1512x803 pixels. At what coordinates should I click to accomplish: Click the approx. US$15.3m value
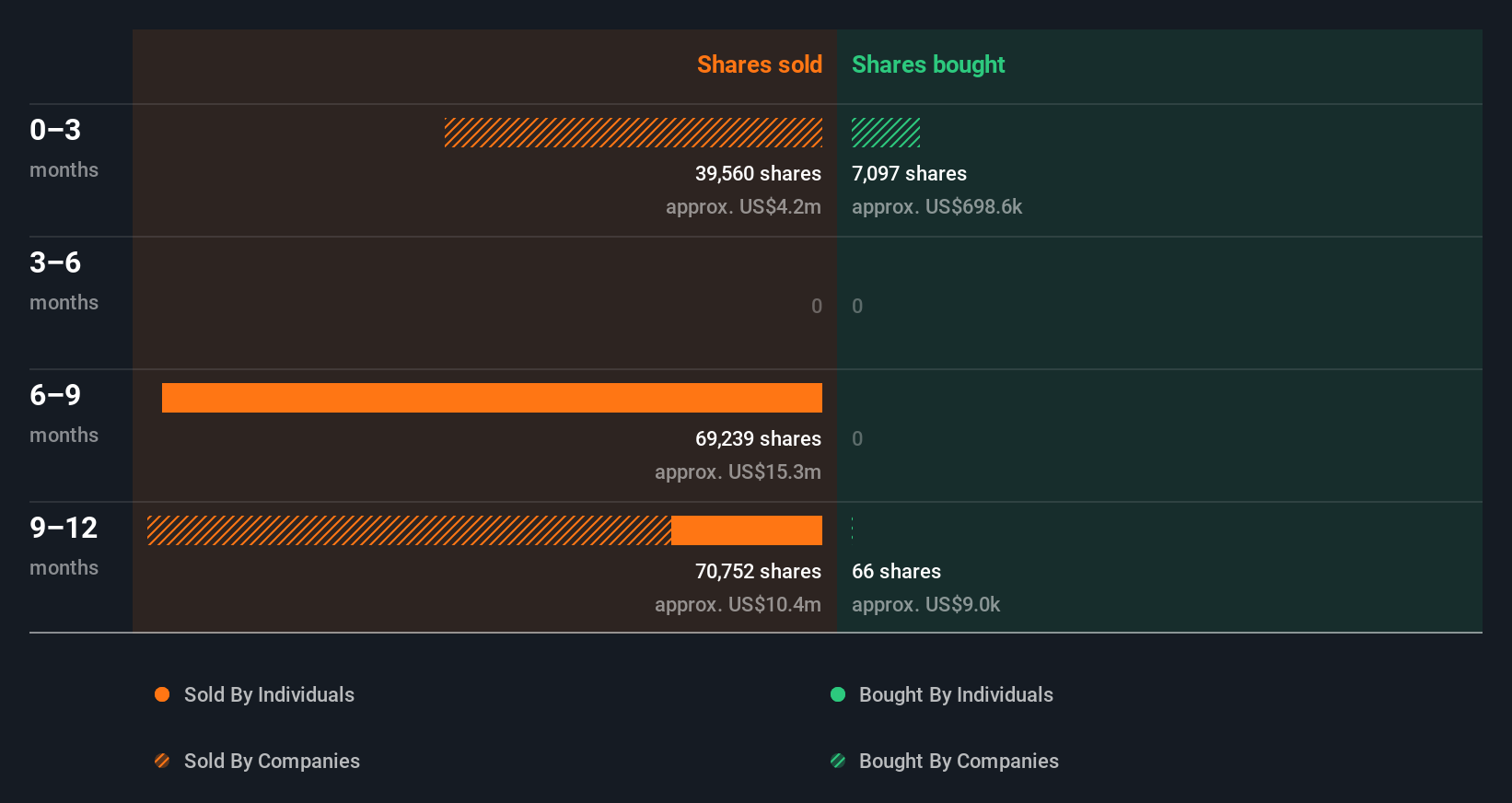(738, 471)
